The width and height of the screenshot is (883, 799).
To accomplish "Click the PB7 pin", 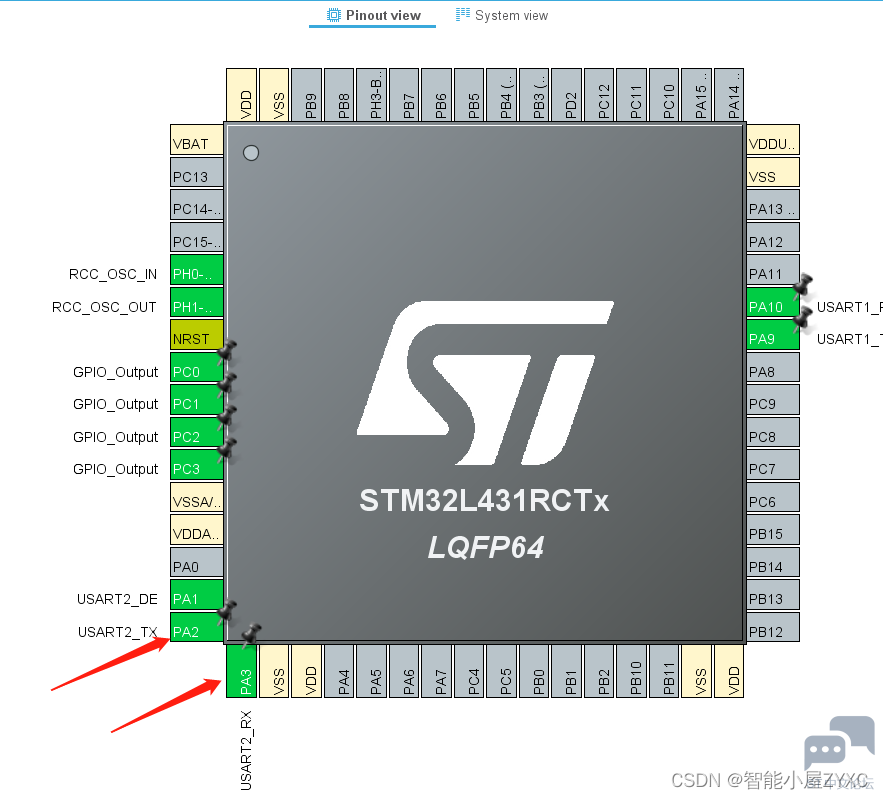I will 404,95.
